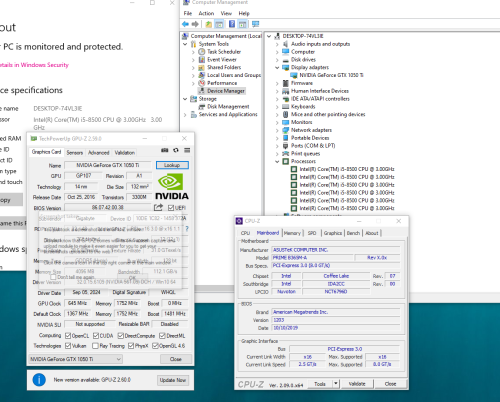The image size is (500, 402).
Task: Click the Validate button in CPU-Z
Action: coord(357,384)
